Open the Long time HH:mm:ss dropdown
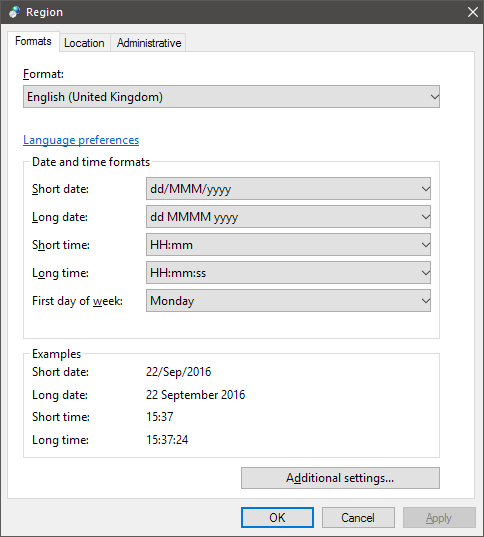The image size is (484, 537). coord(288,273)
